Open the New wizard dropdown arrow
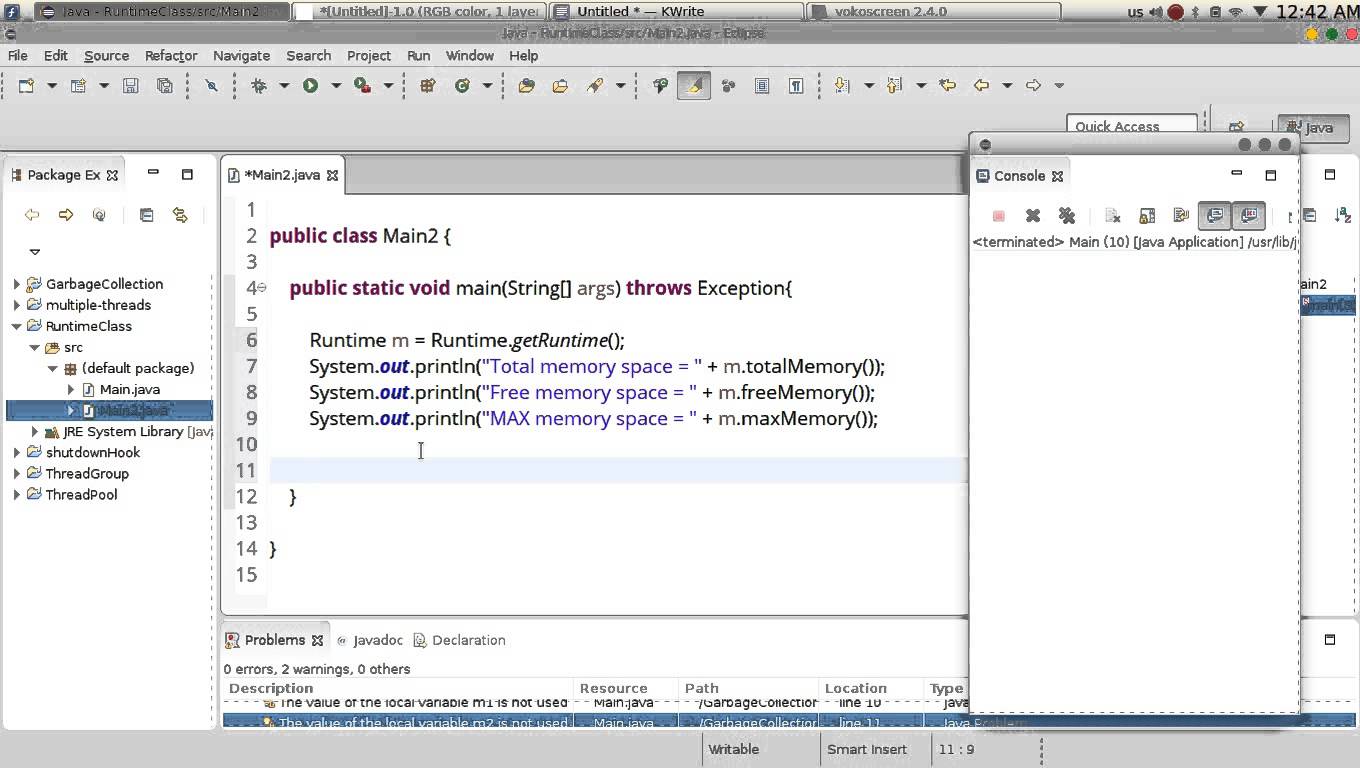1360x768 pixels. coord(51,85)
